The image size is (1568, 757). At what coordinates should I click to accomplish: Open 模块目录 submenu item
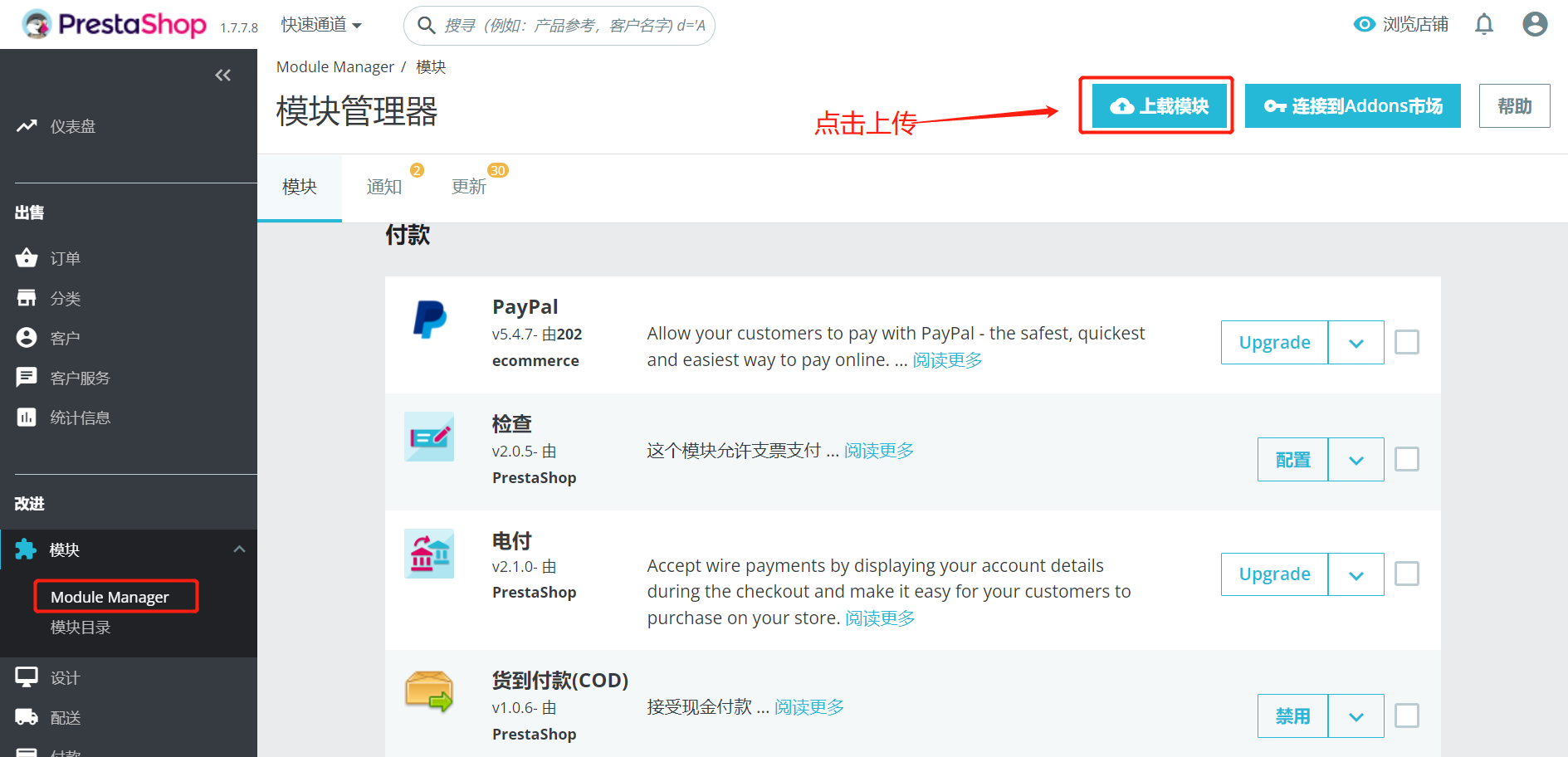(x=81, y=628)
